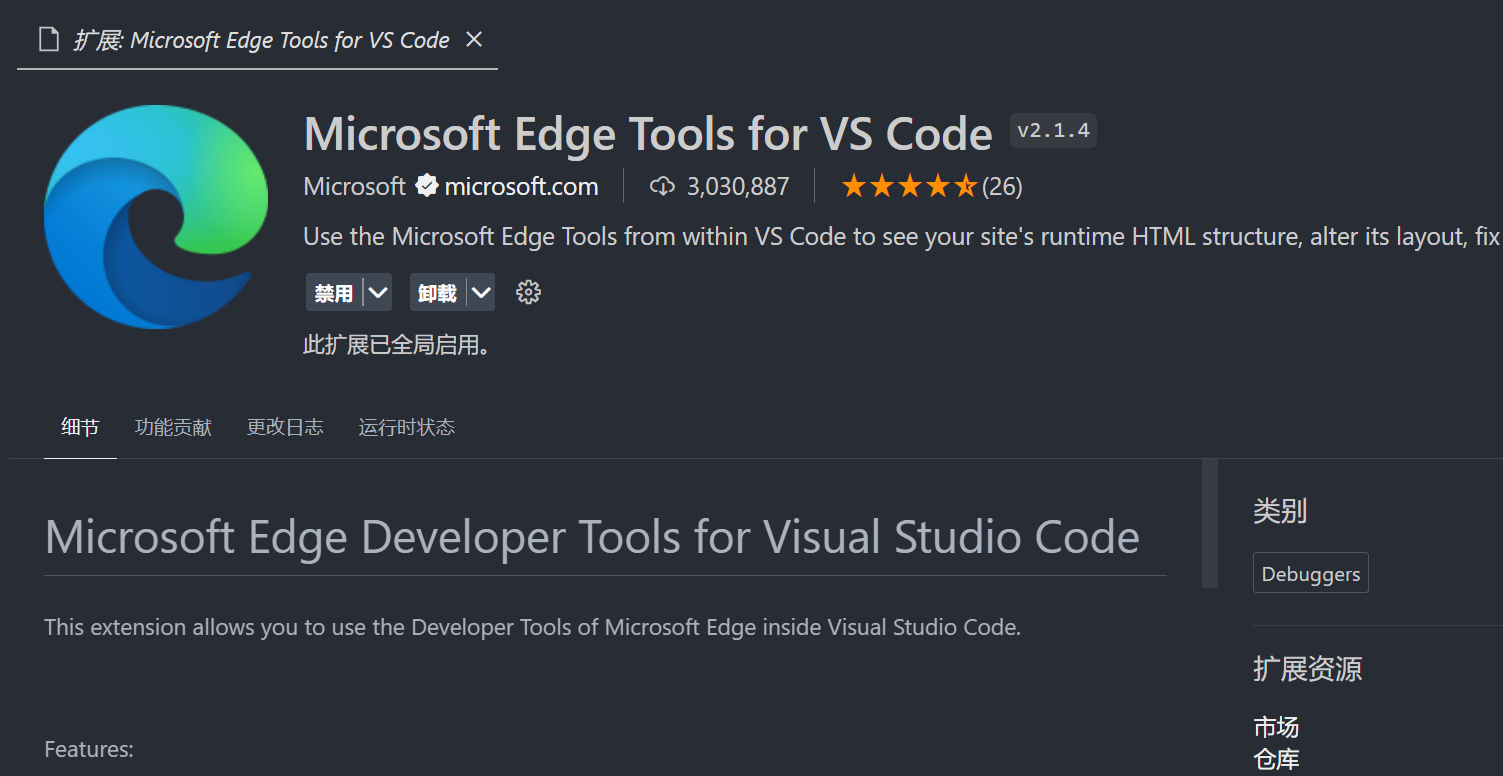Click the 卸载 (uninstall) button

pos(437,293)
